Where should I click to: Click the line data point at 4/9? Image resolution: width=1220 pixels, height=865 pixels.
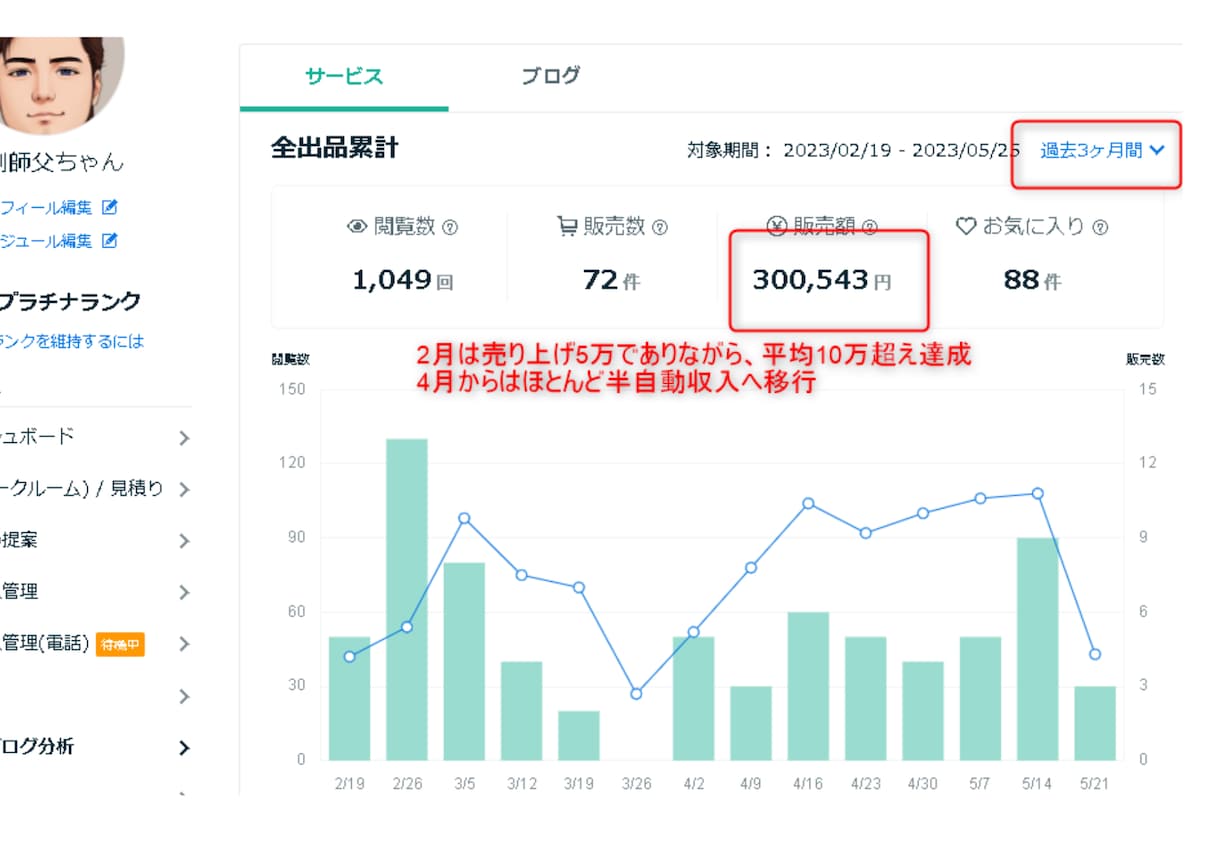pyautogui.click(x=751, y=568)
